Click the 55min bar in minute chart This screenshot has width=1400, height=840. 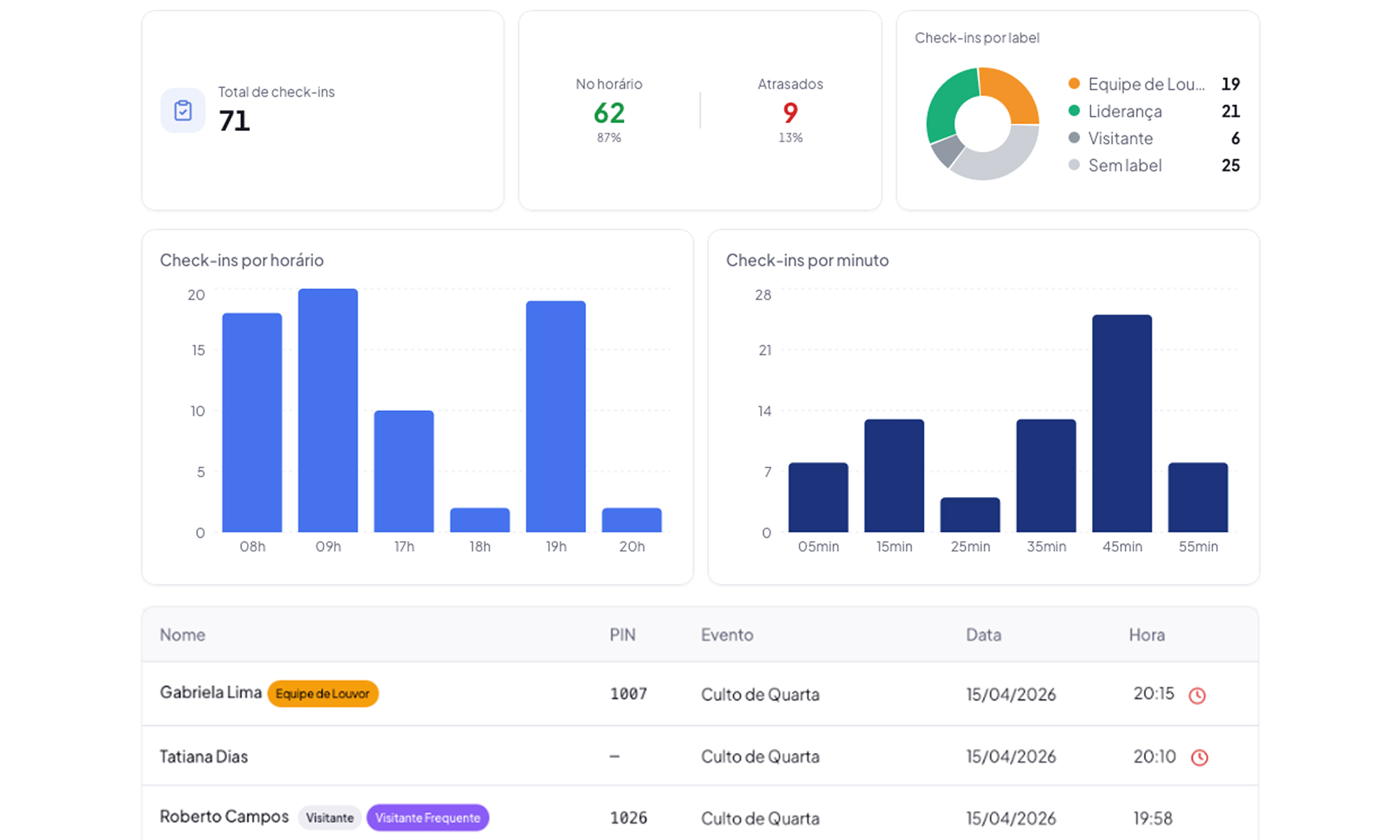(x=1198, y=498)
